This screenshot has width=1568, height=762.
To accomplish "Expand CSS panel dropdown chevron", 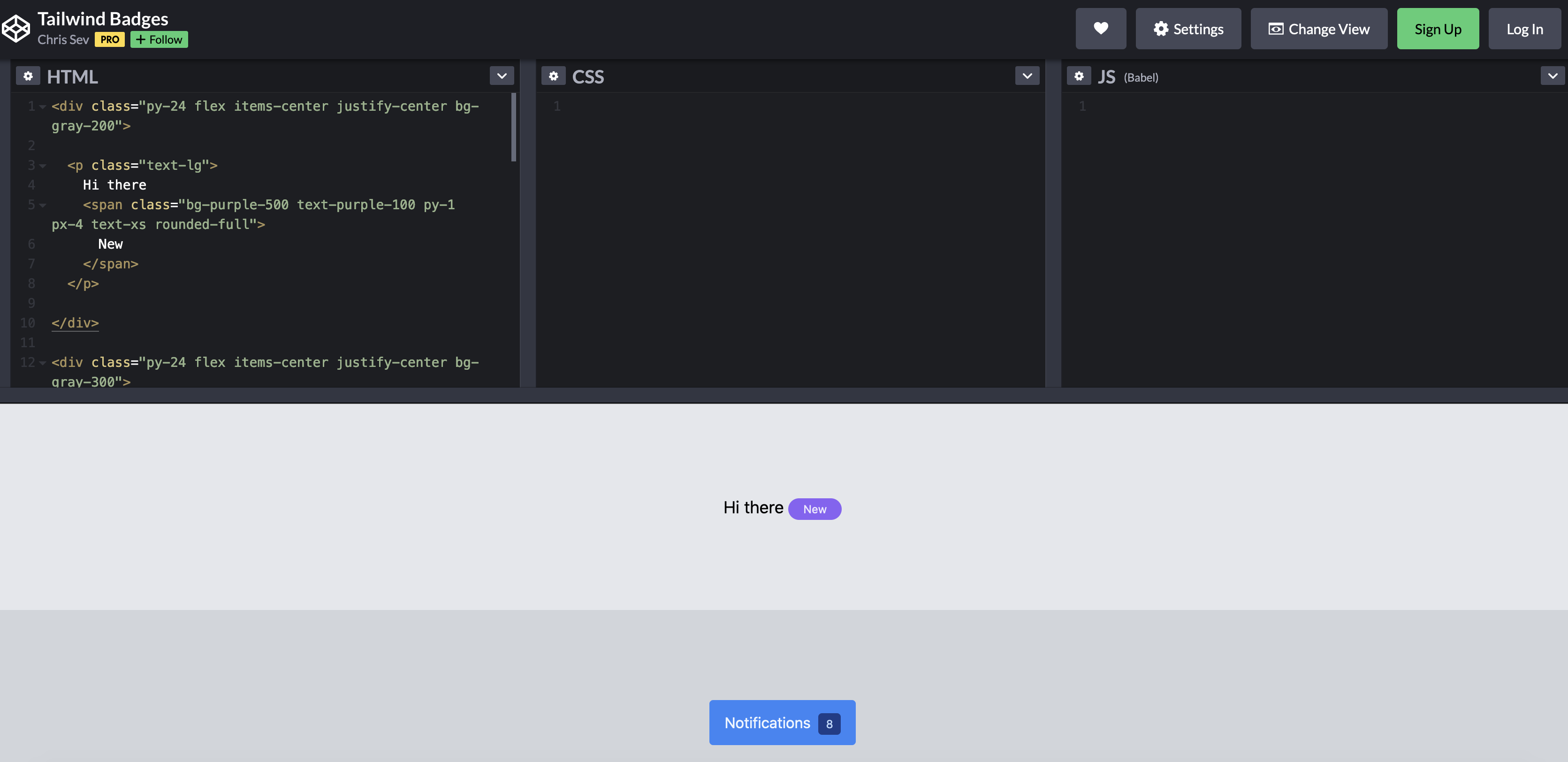I will pyautogui.click(x=1027, y=76).
